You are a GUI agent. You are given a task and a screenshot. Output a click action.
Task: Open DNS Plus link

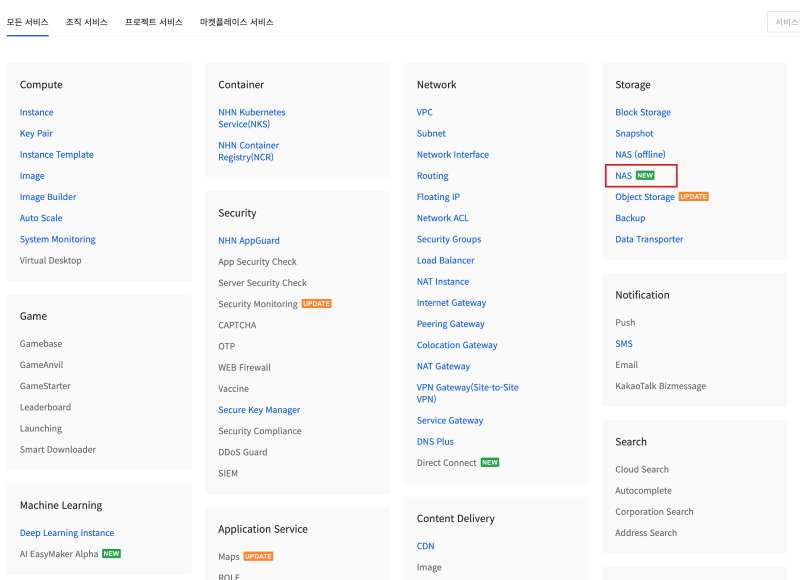[x=435, y=442]
